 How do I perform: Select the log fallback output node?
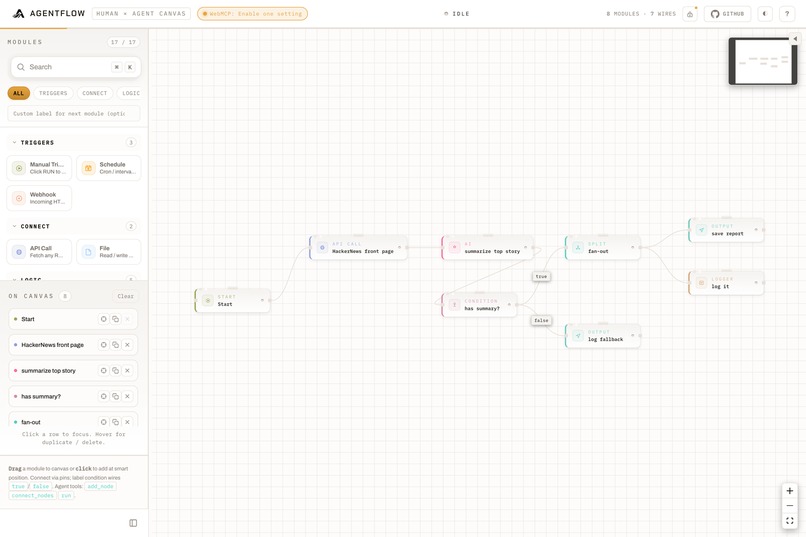(x=602, y=336)
